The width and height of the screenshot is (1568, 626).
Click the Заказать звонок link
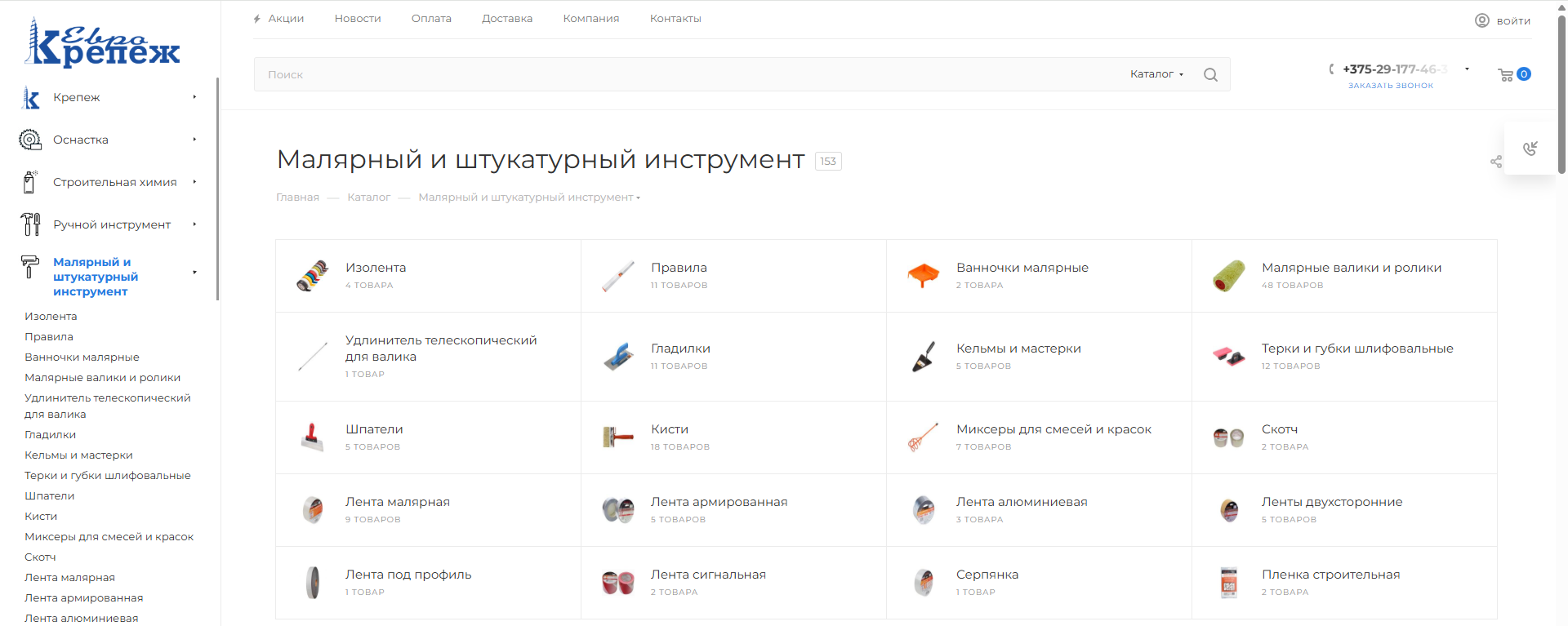tap(1391, 86)
